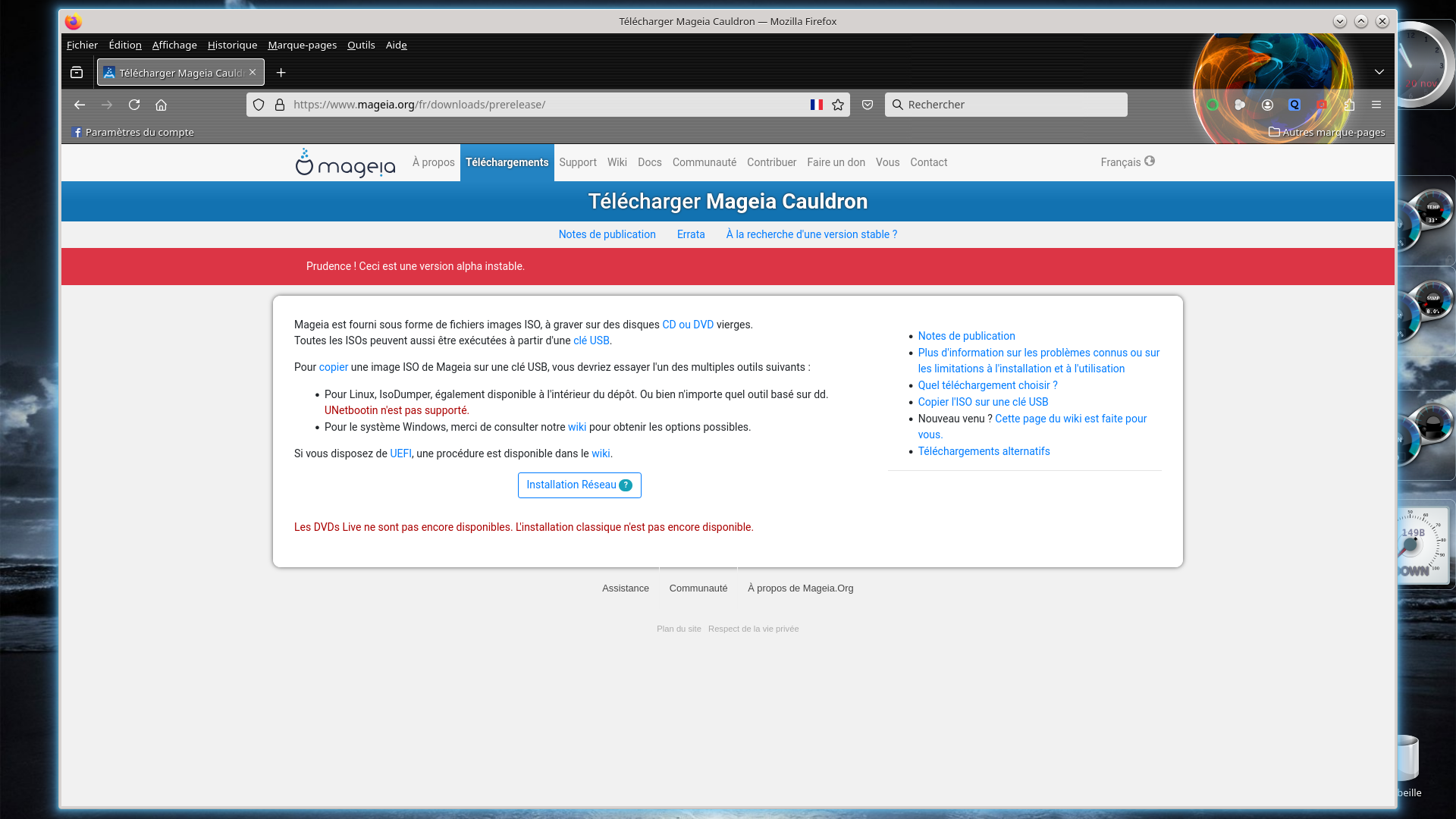This screenshot has width=1456, height=819.
Task: Click the forward navigation arrow
Action: (107, 105)
